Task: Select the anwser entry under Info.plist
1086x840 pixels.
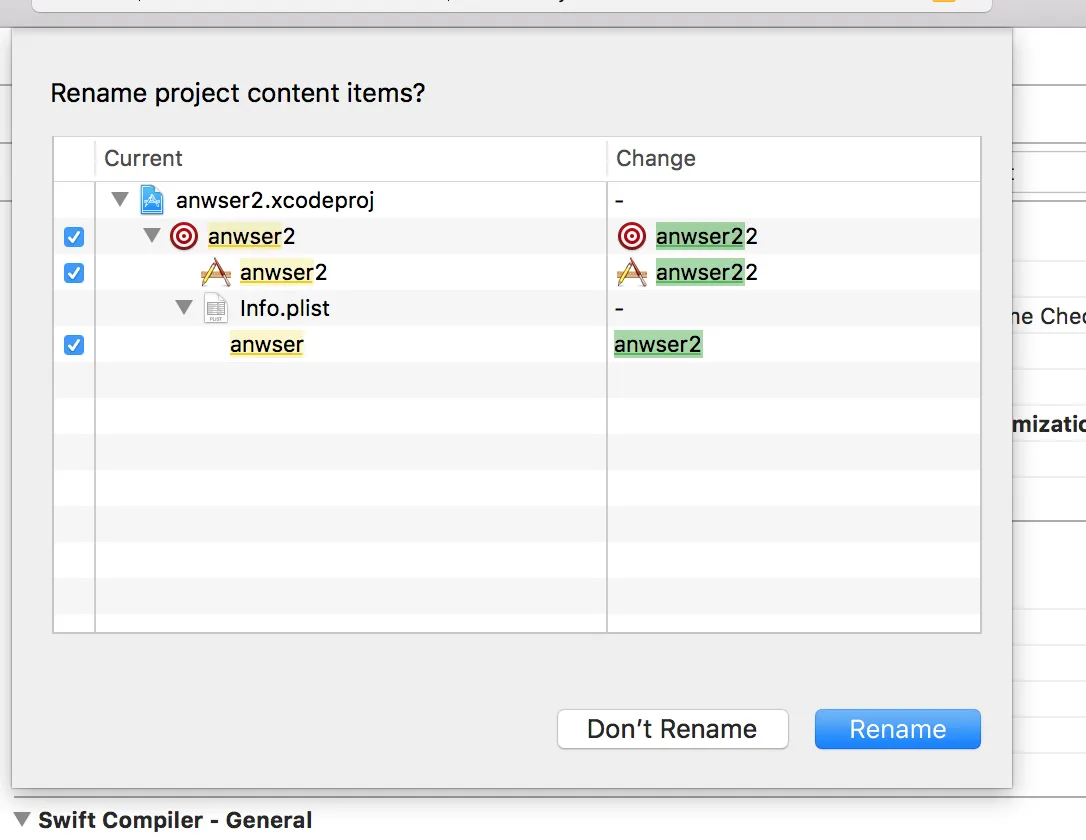Action: 267,345
